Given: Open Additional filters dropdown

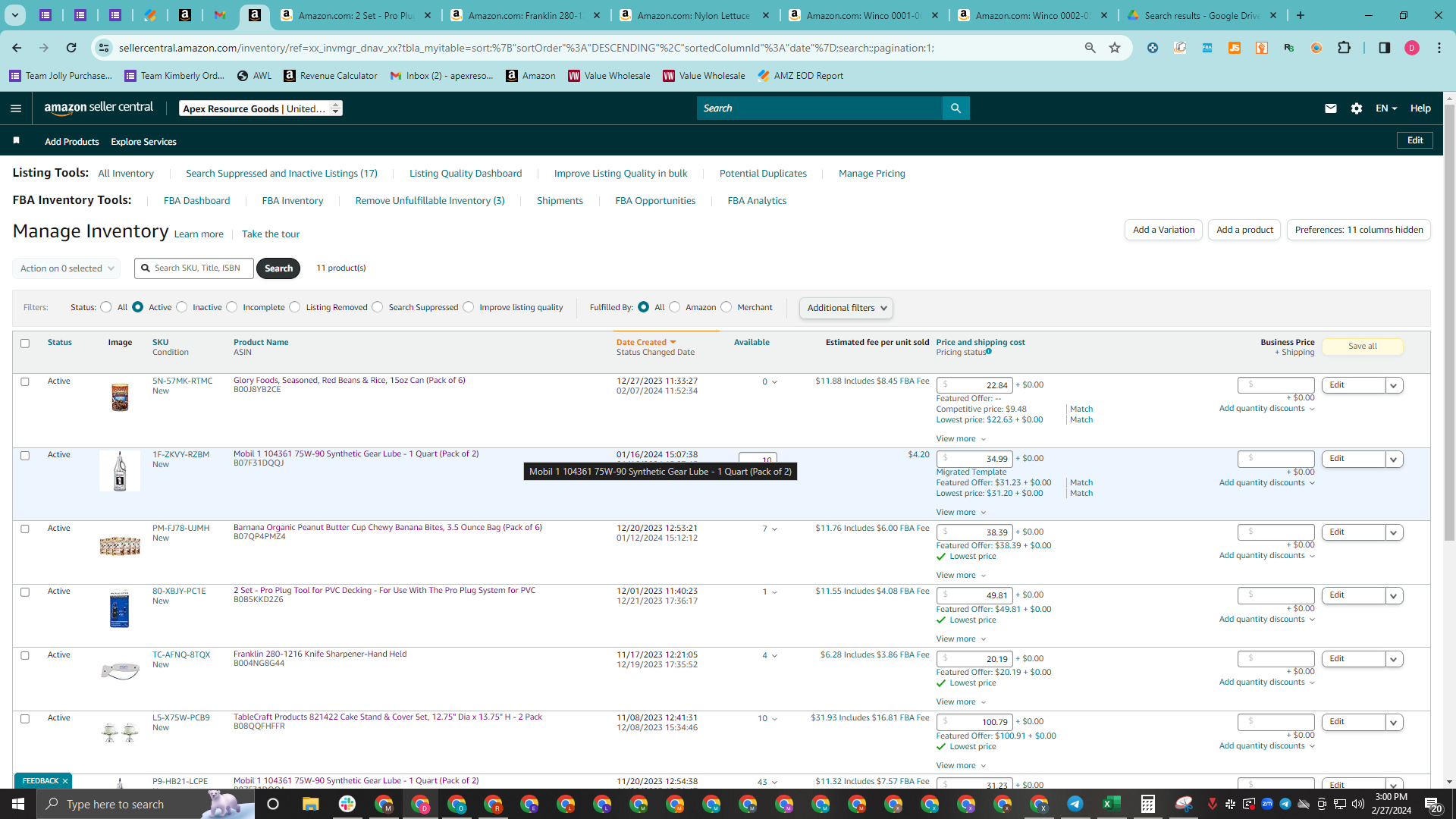Looking at the screenshot, I should (x=846, y=308).
